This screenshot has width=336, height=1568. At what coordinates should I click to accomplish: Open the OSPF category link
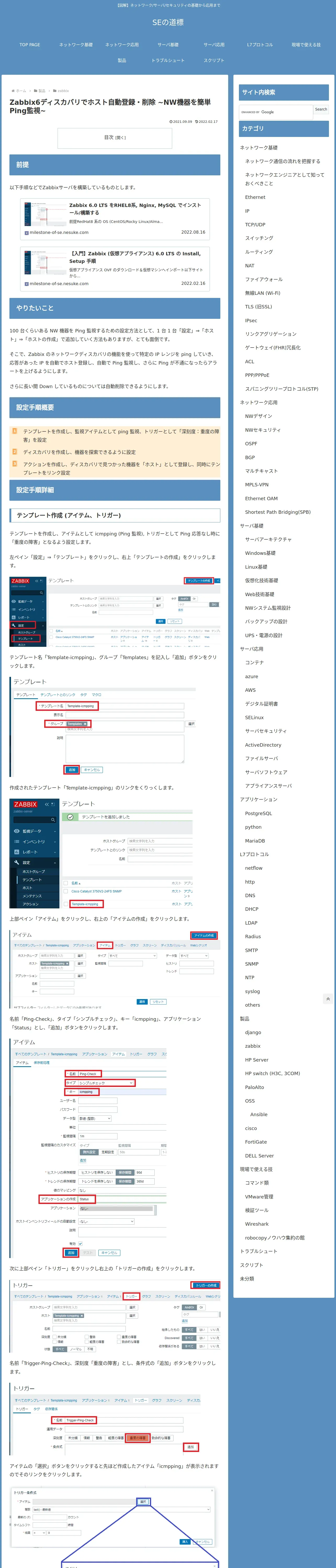(x=251, y=444)
